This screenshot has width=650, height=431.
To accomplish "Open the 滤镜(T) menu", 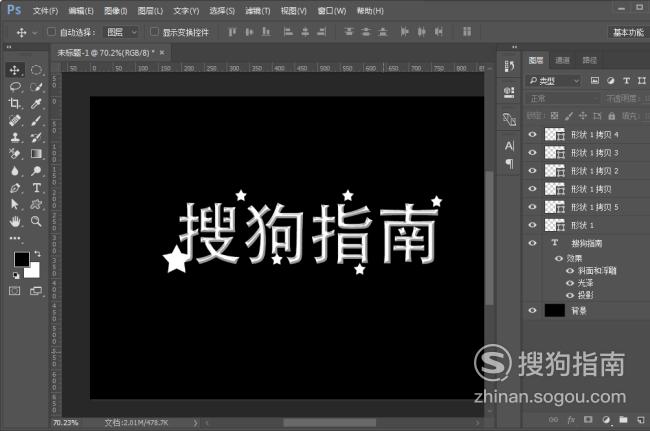I will [258, 11].
